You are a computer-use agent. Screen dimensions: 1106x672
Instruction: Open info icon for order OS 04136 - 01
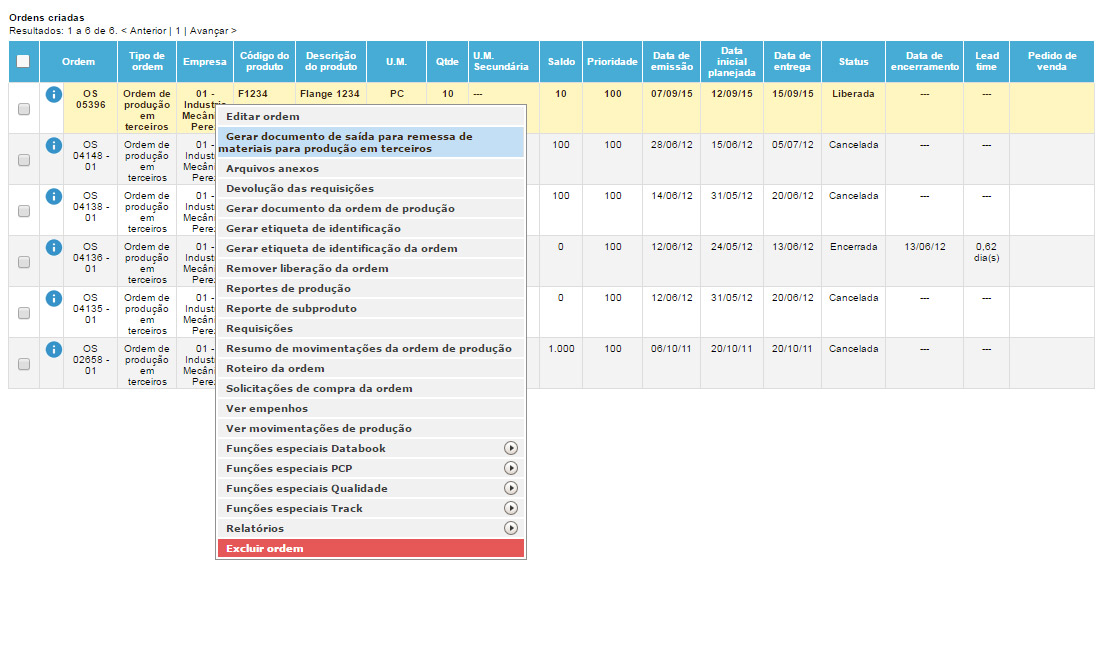54,248
